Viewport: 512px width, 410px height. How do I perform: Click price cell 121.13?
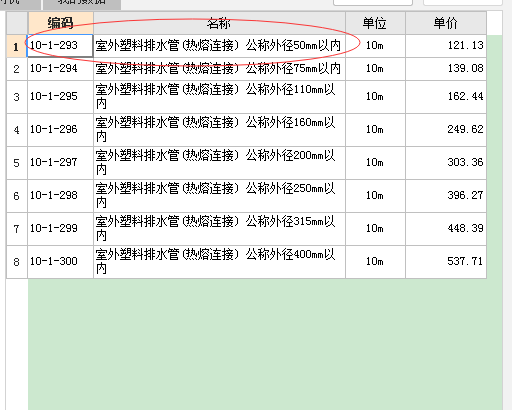(446, 46)
